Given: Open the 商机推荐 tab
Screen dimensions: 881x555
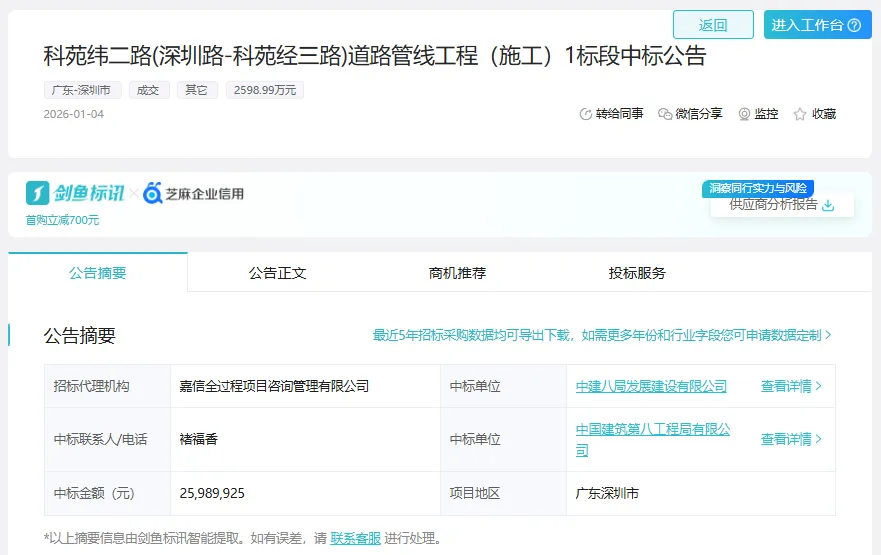Looking at the screenshot, I should point(457,272).
